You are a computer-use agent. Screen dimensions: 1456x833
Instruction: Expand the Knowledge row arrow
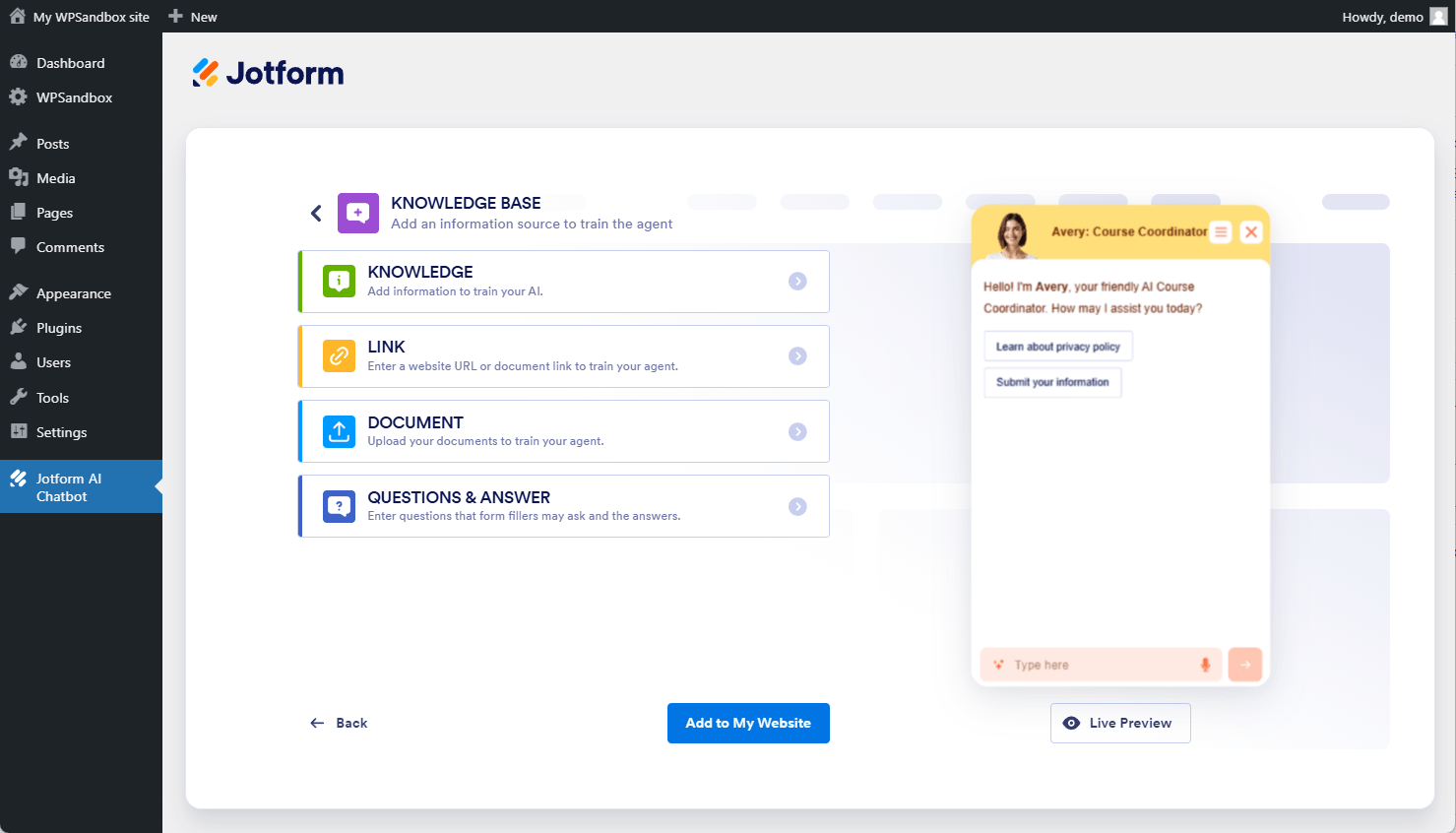point(797,282)
